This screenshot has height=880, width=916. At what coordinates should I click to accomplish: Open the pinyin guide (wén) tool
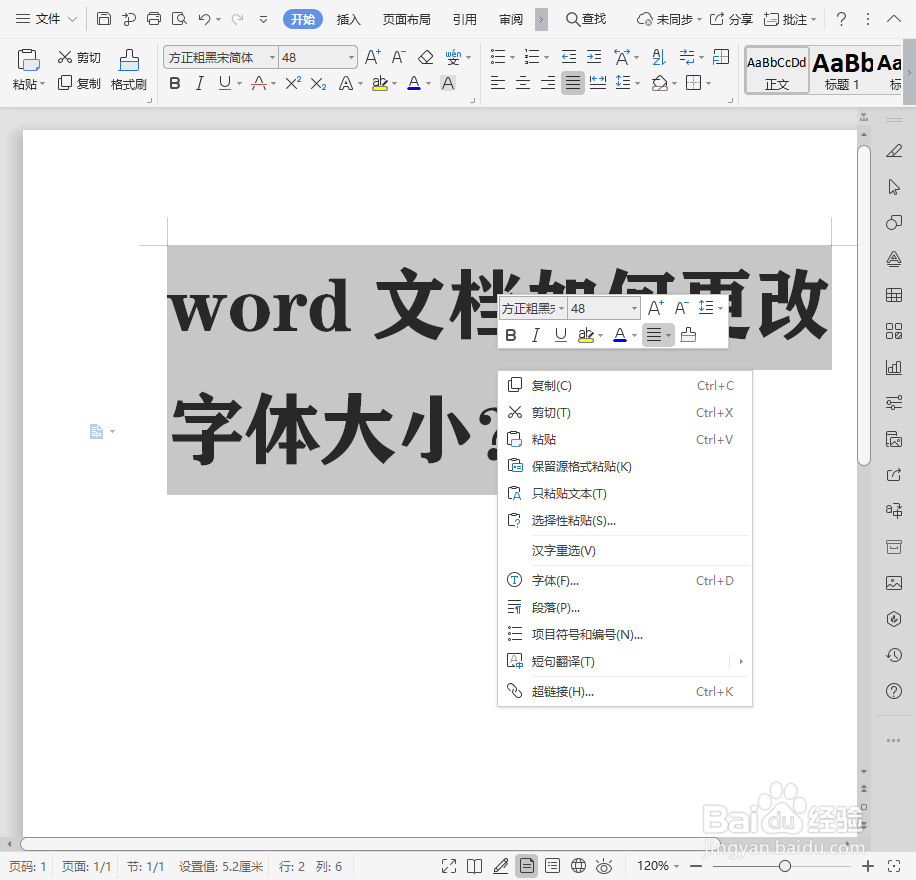point(452,56)
